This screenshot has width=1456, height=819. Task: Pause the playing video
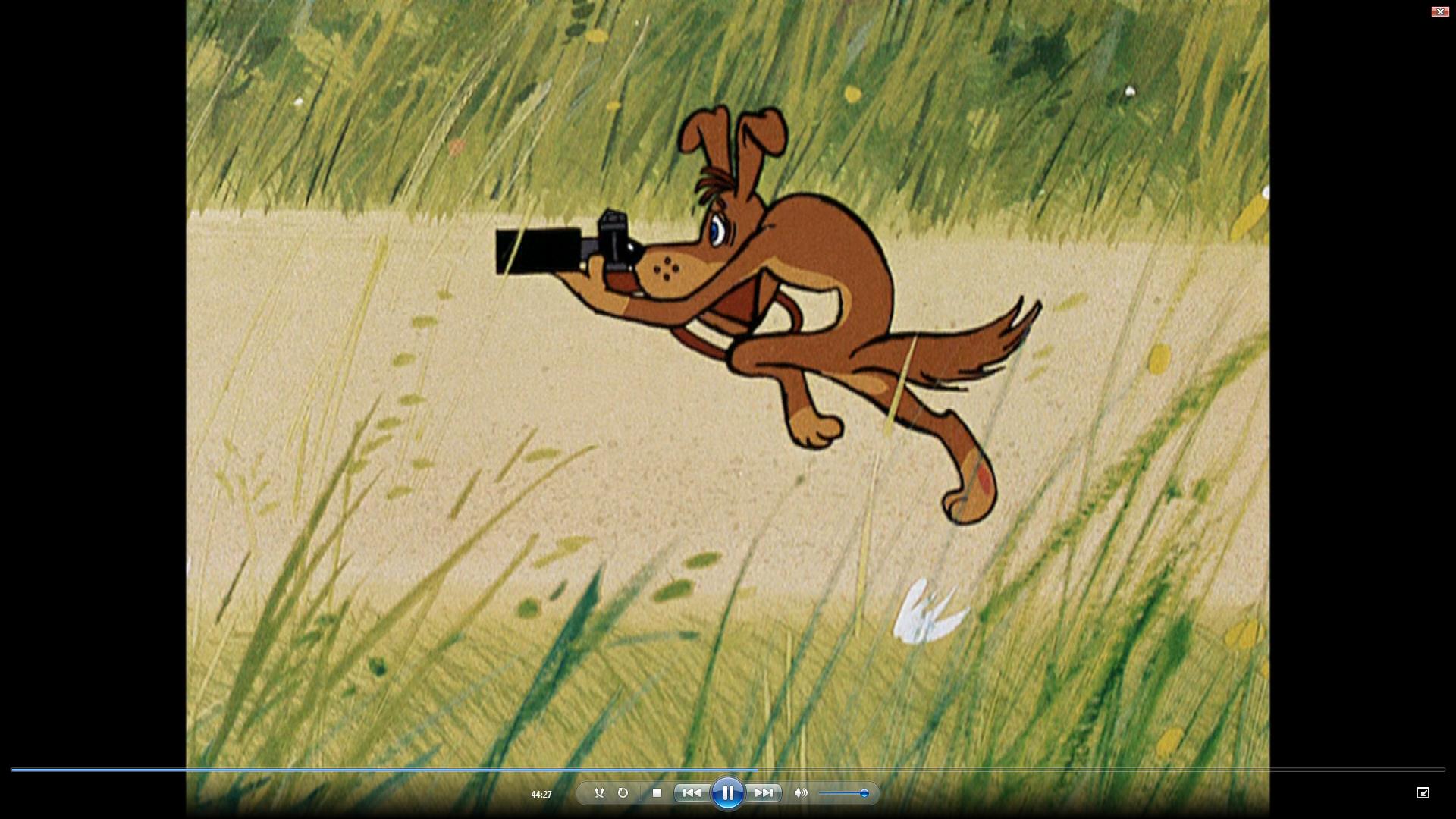727,793
